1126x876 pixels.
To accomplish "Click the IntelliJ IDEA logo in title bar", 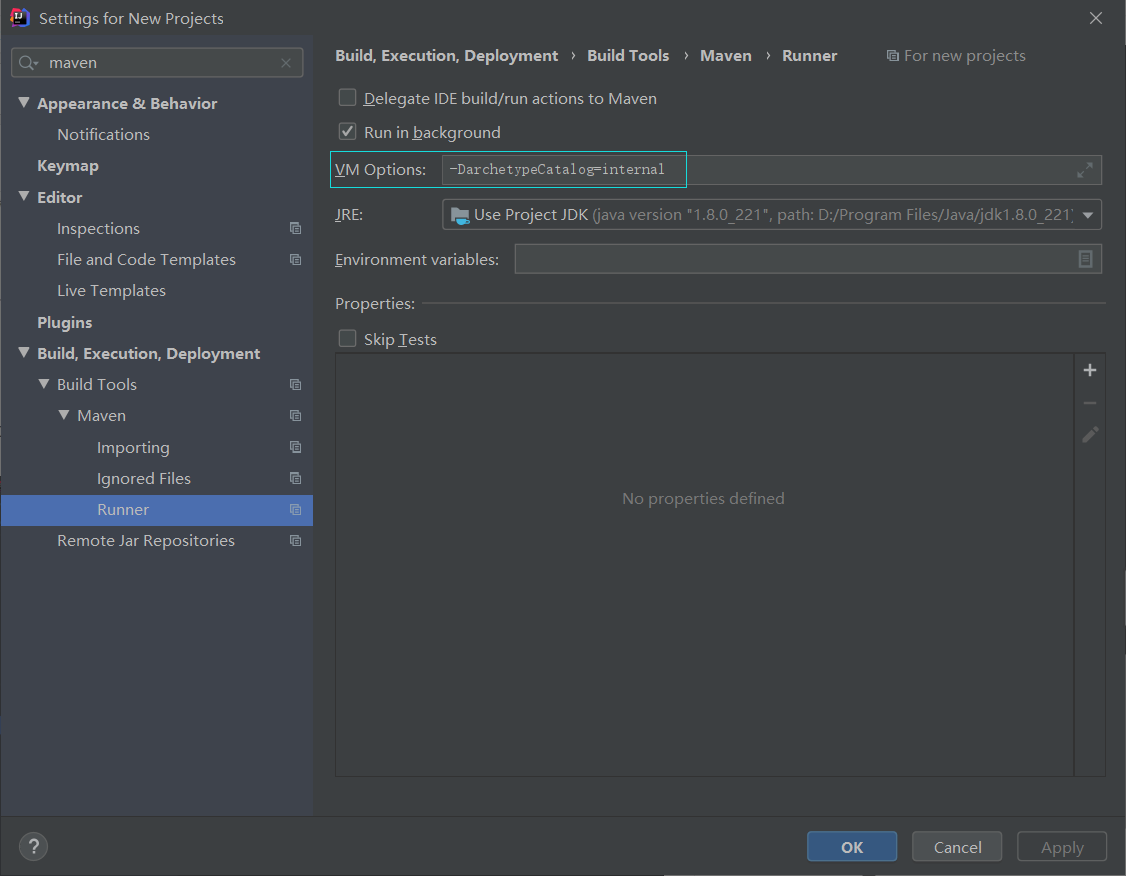I will click(x=19, y=17).
